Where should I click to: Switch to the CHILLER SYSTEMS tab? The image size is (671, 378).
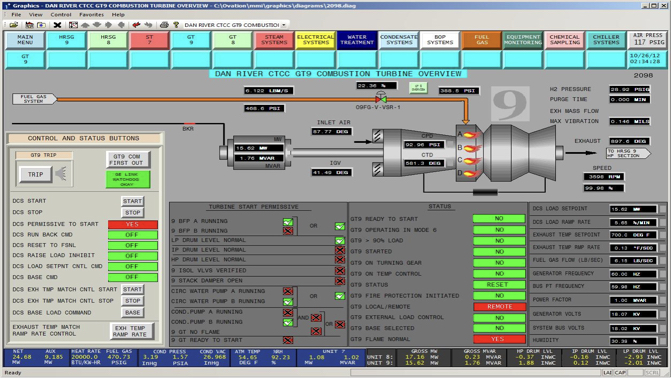tap(606, 40)
